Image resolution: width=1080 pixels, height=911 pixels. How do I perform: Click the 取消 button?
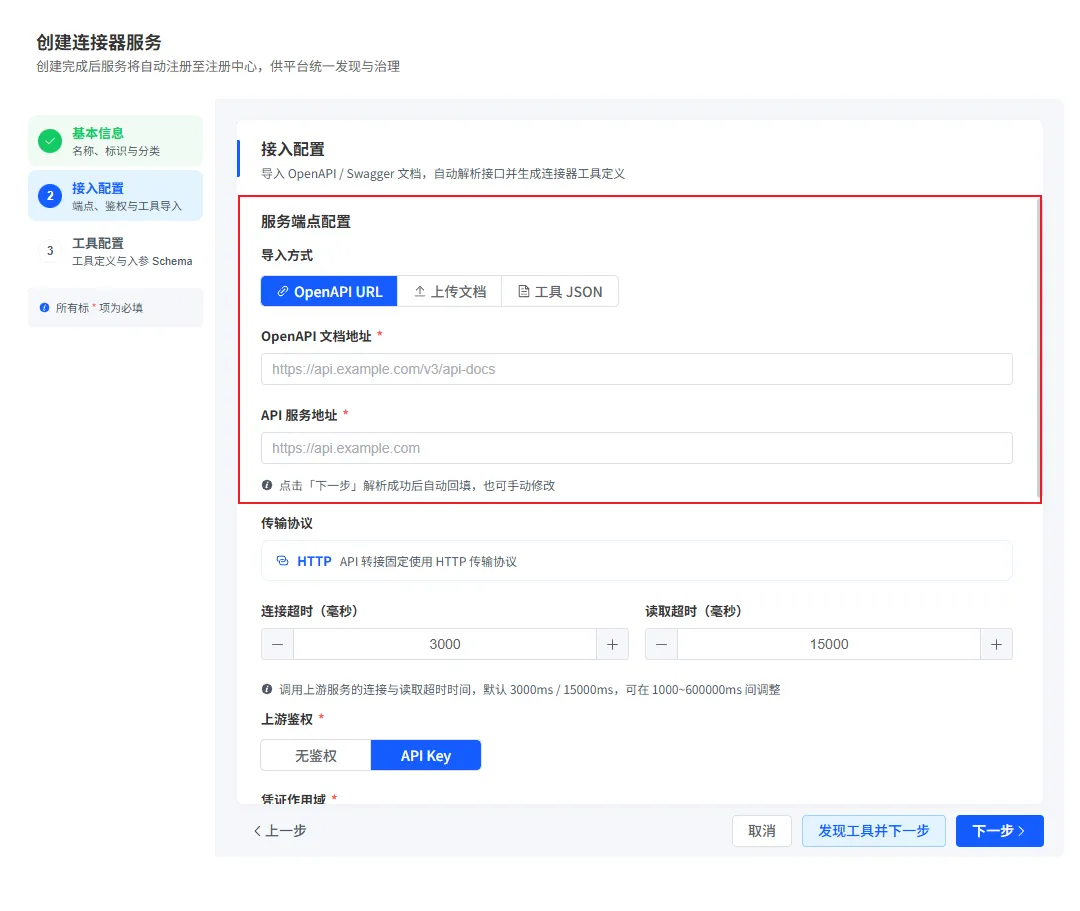(x=762, y=831)
